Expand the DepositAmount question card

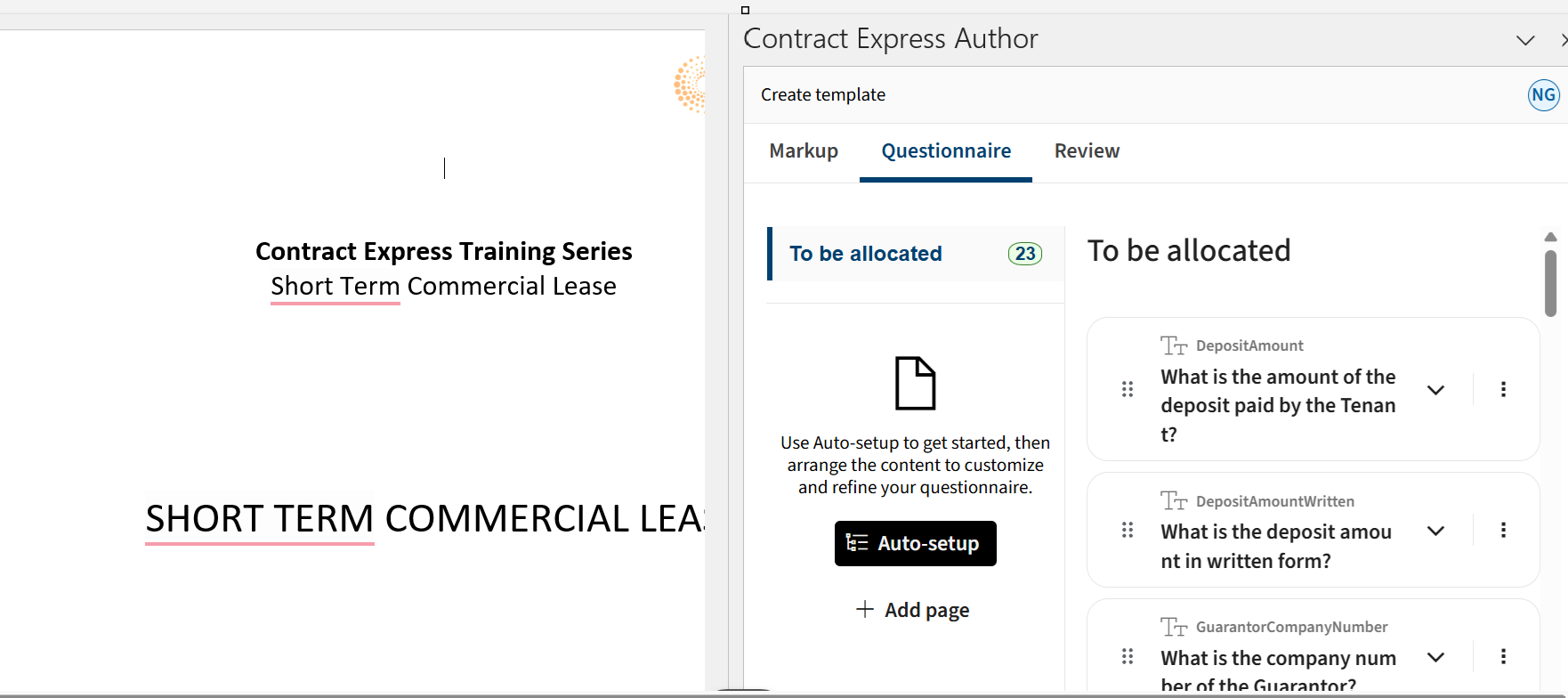tap(1435, 390)
